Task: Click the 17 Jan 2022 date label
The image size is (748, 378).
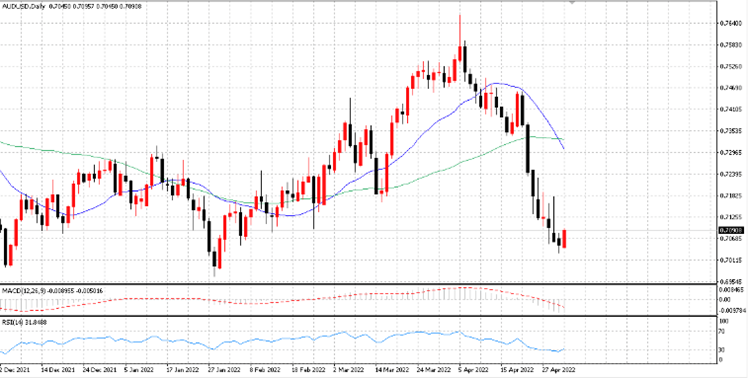Action: click(x=183, y=370)
